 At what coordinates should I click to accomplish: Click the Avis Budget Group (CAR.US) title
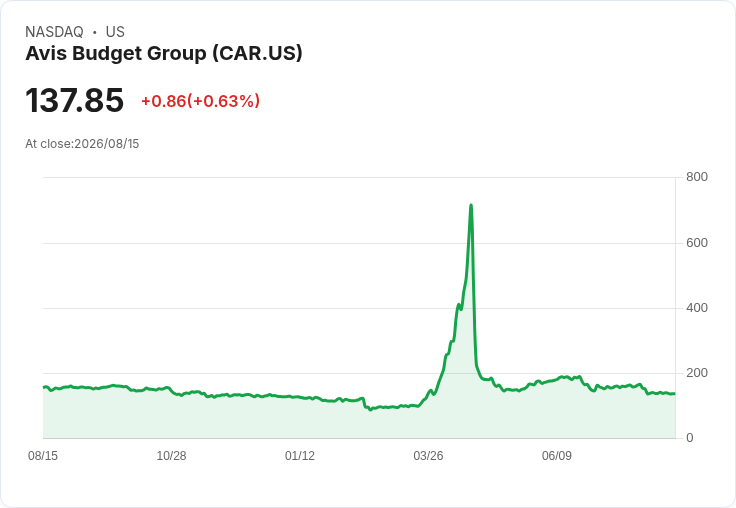164,54
